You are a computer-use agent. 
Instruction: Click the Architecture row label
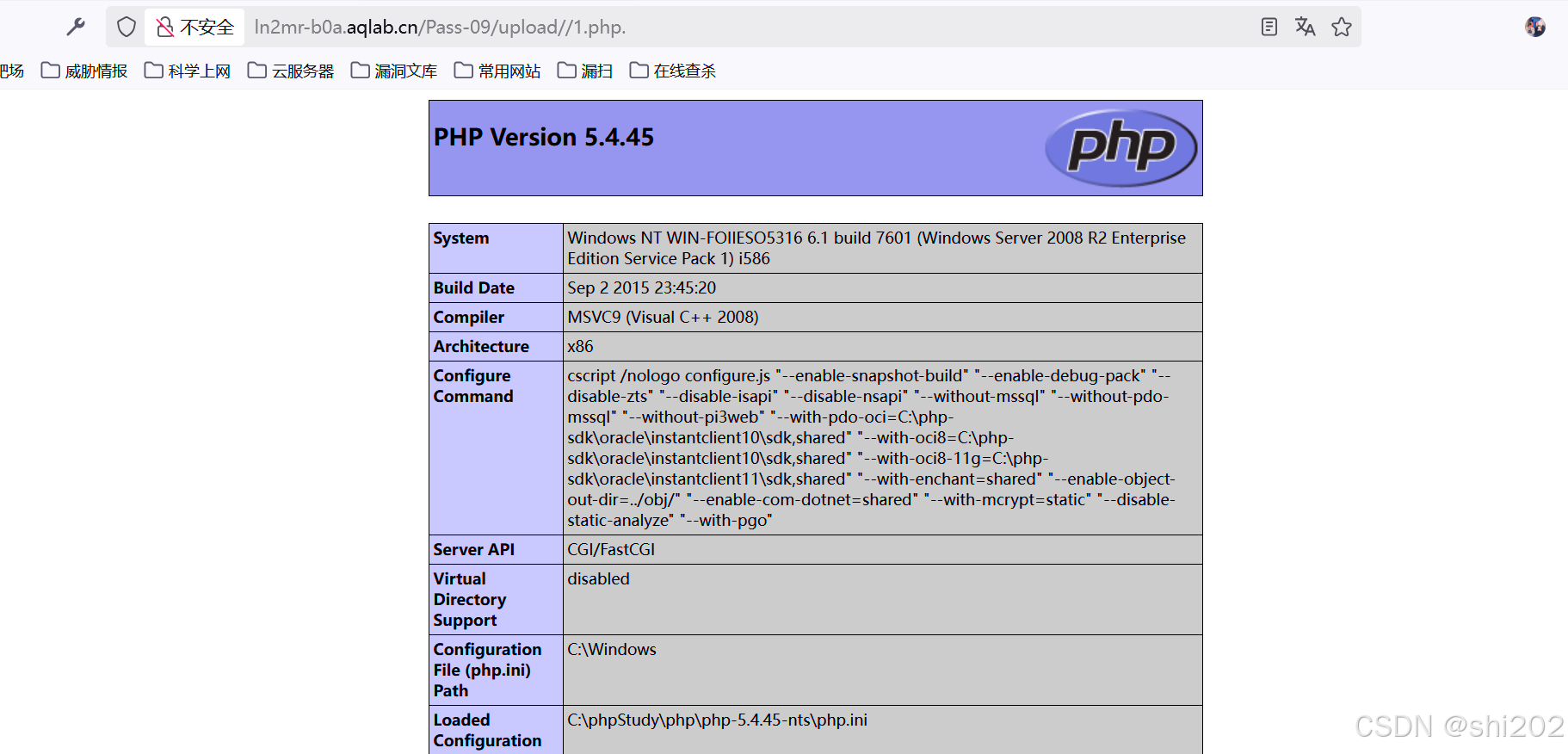point(481,347)
